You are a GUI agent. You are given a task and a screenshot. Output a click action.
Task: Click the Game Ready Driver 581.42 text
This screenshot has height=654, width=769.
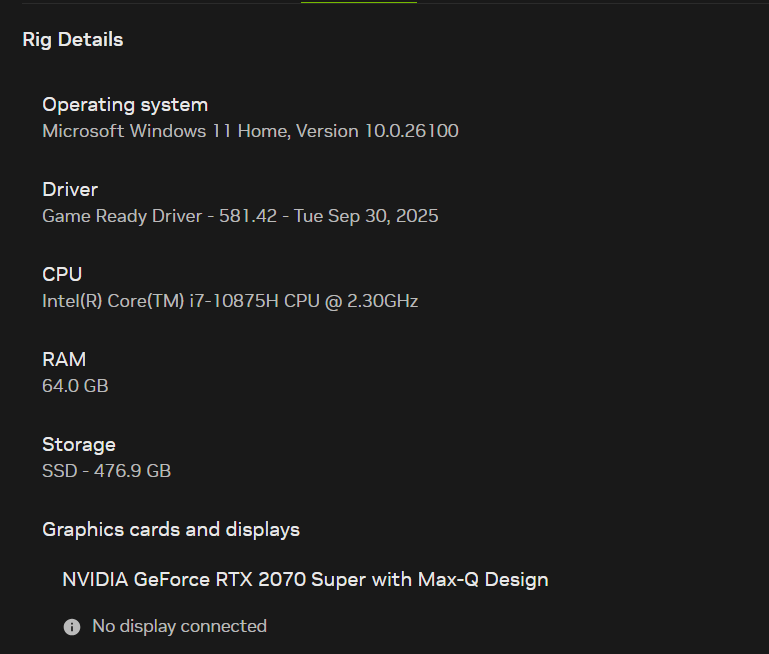coord(240,216)
